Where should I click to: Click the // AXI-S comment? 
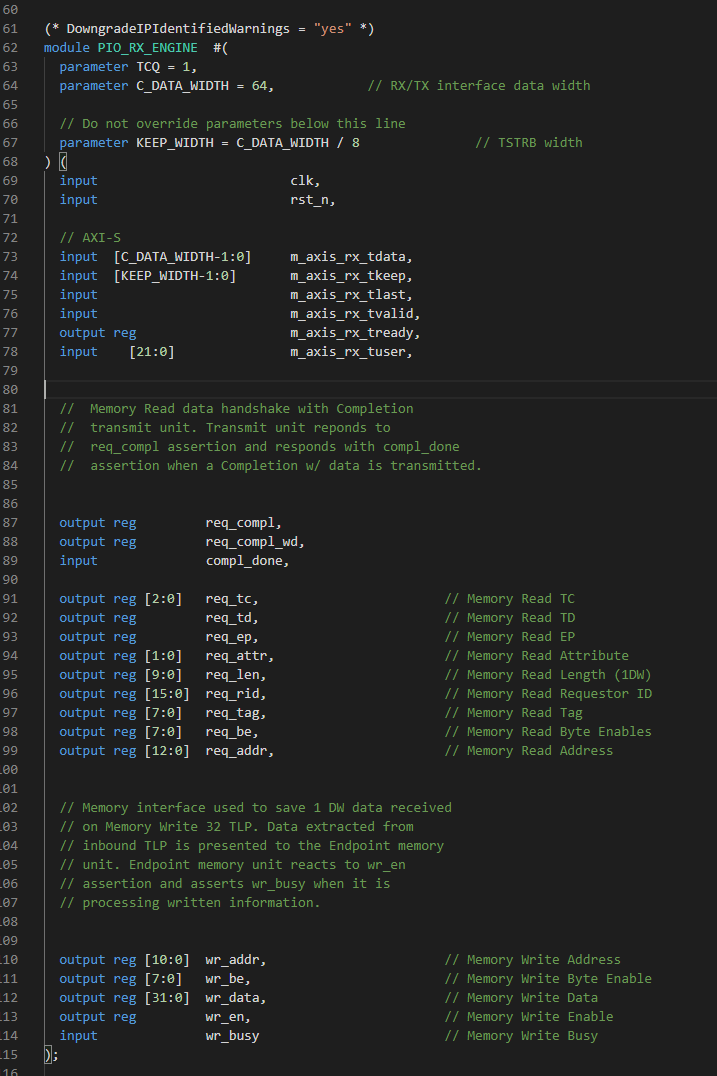90,237
